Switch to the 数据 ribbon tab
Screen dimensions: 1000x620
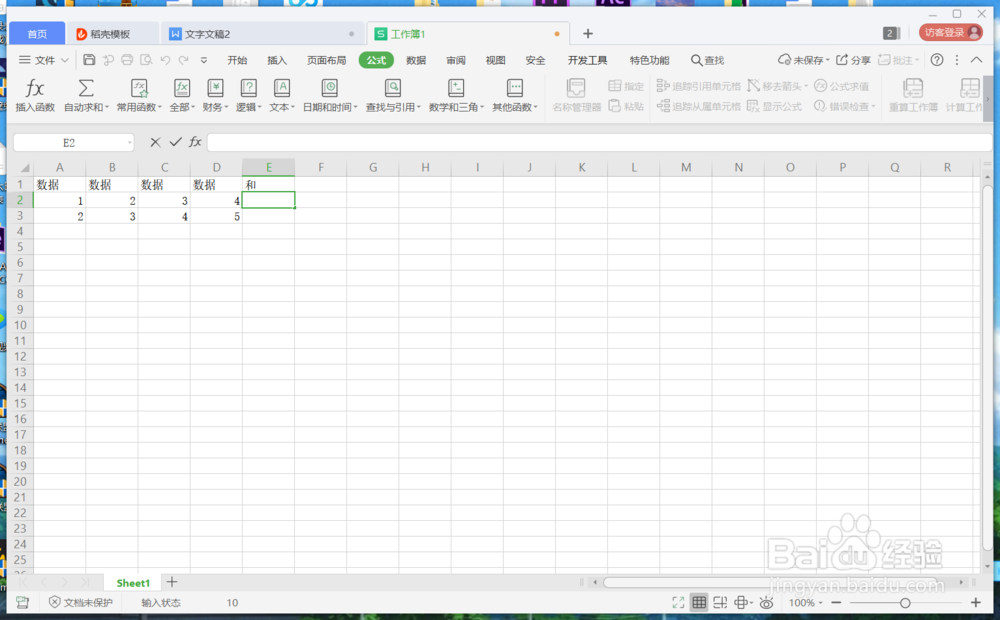(x=416, y=60)
